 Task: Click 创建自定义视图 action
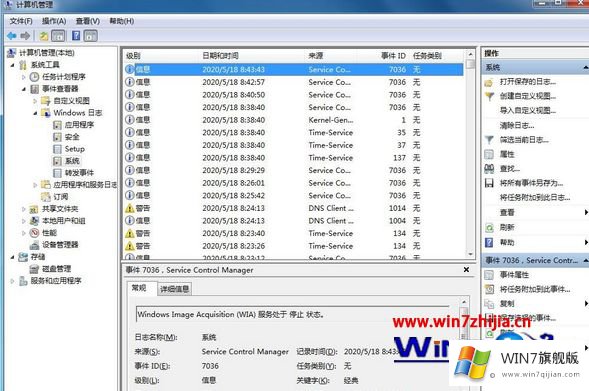pos(528,96)
